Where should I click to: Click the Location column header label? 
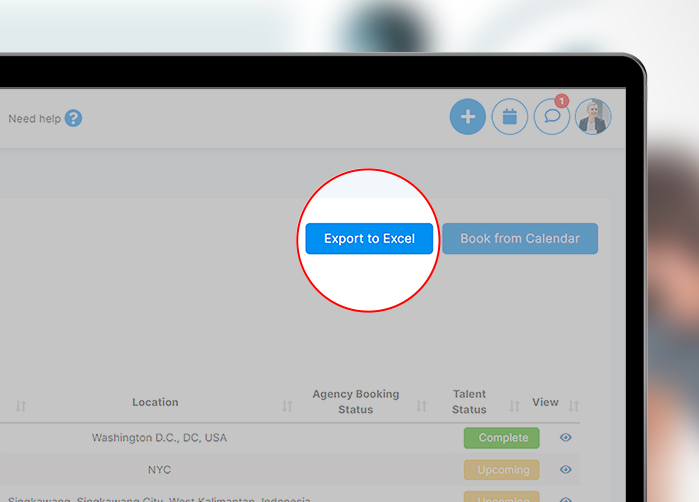coord(155,402)
